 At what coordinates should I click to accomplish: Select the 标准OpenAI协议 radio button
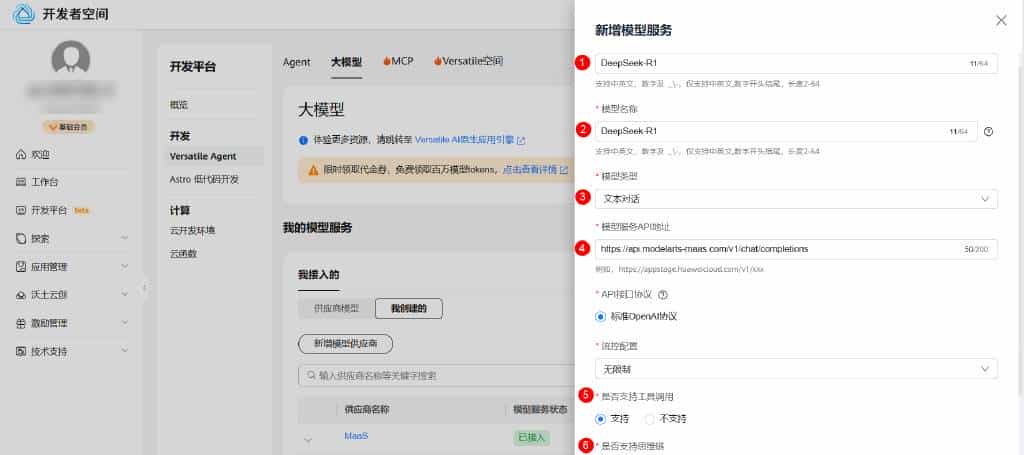pos(601,317)
